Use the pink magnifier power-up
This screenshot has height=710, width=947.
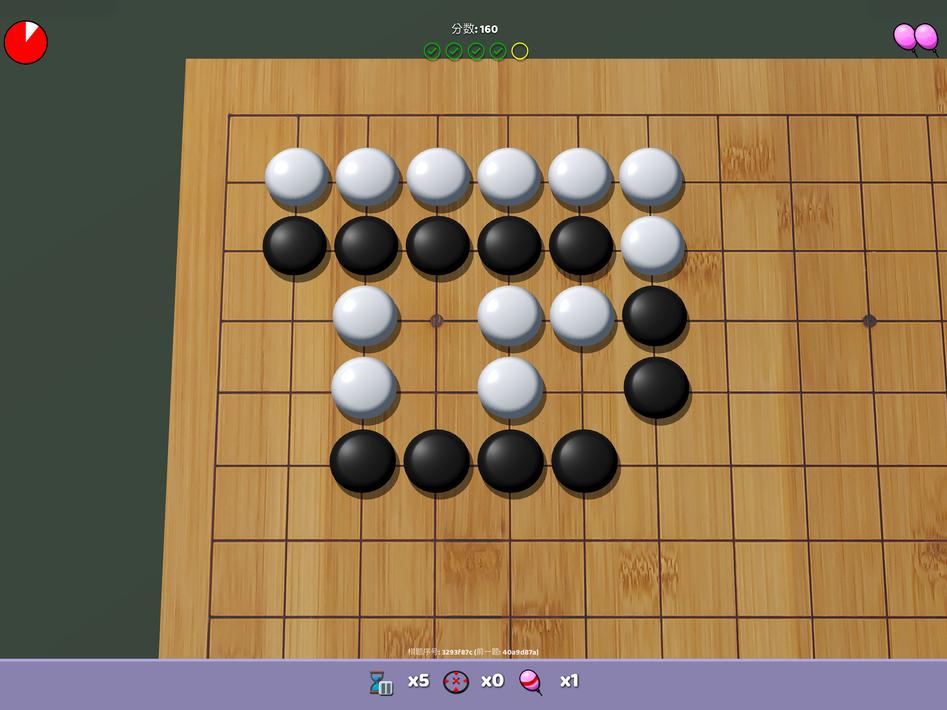click(x=529, y=681)
